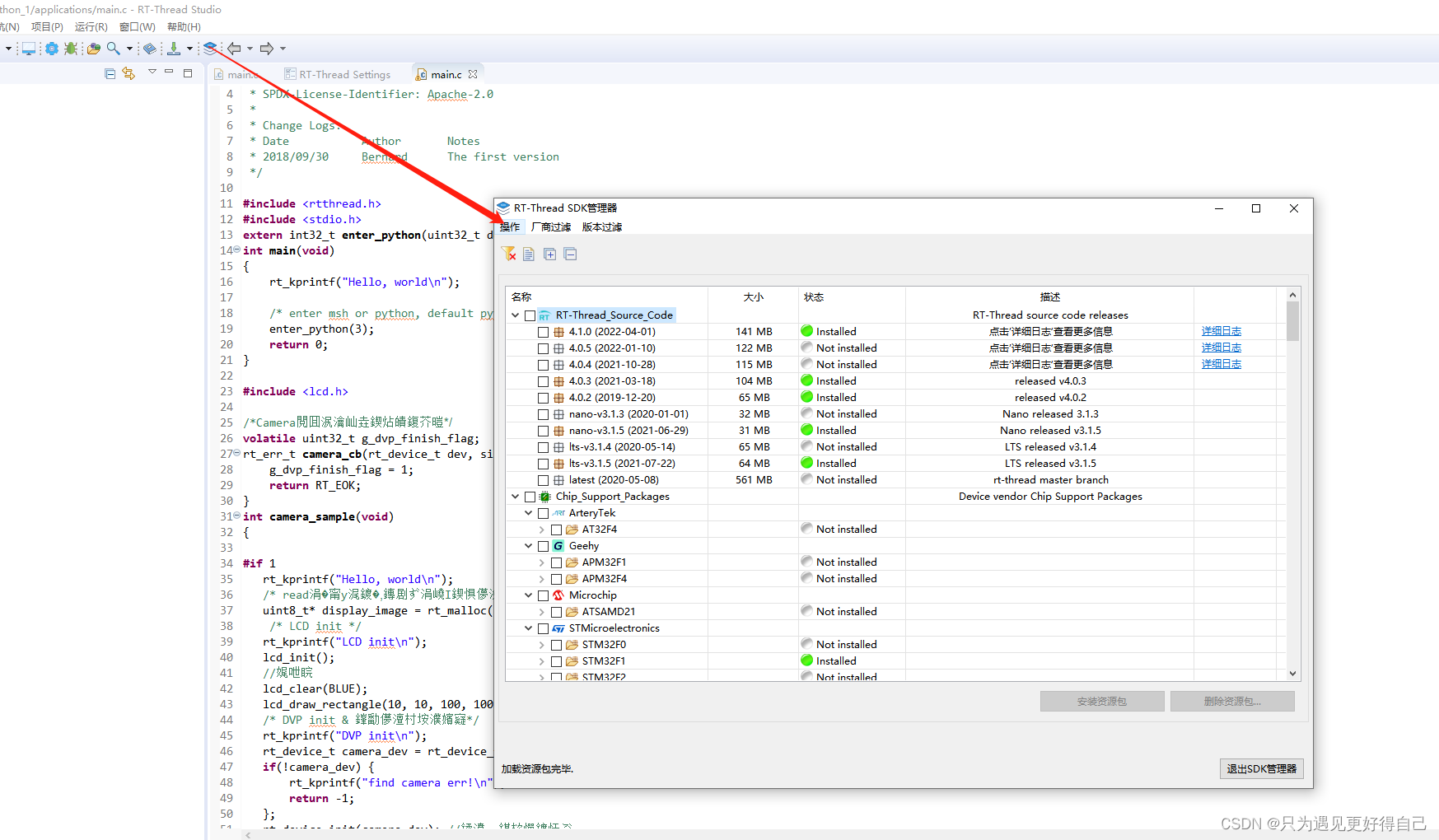Expand the ATSAMD21 package node
This screenshot has height=840, width=1439.
coord(541,612)
